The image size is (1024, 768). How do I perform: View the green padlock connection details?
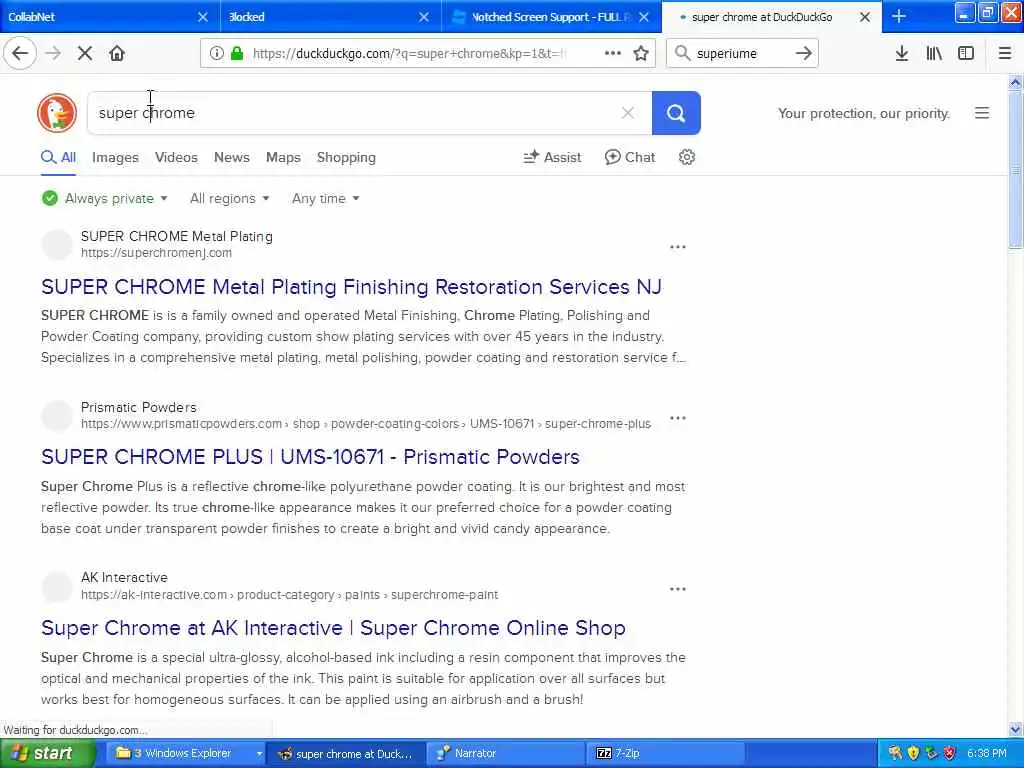pos(237,54)
